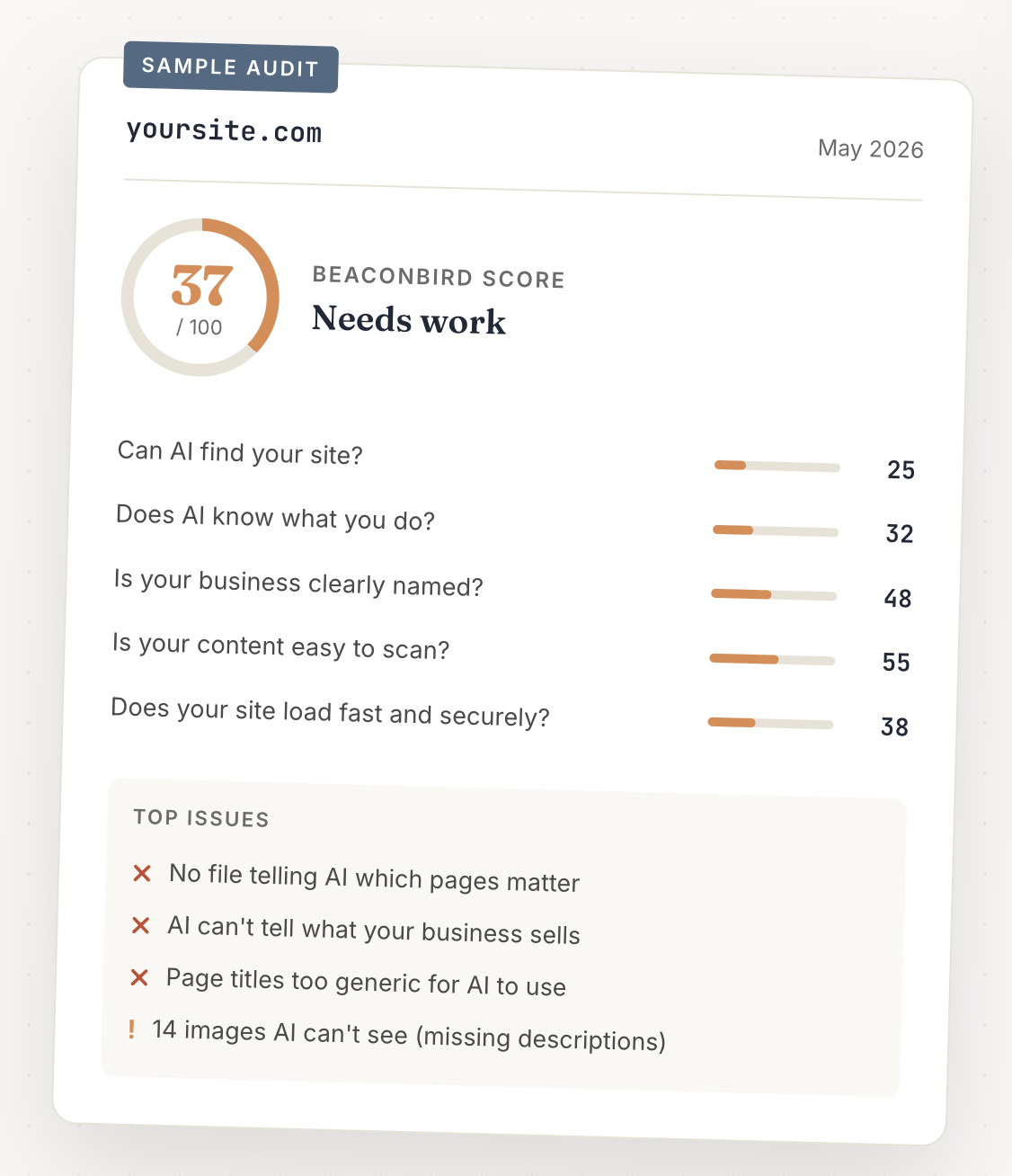Click the 'Needs work' heading
Image resolution: width=1012 pixels, height=1176 pixels.
(409, 320)
